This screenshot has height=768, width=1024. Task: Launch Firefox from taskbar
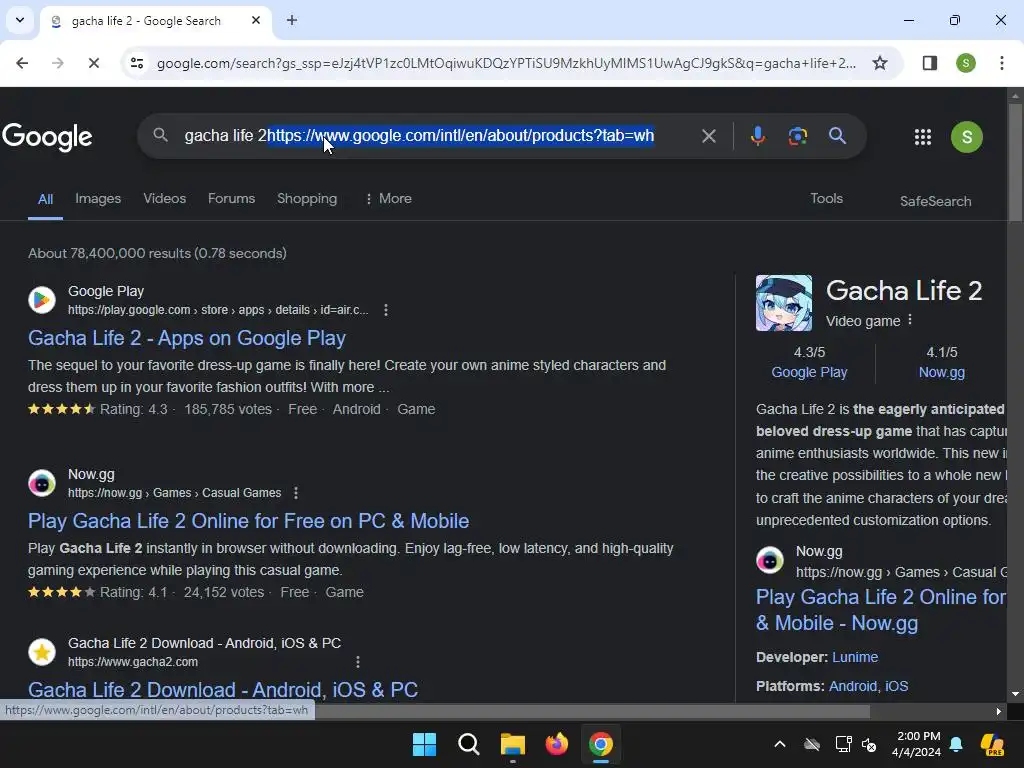pyautogui.click(x=556, y=744)
